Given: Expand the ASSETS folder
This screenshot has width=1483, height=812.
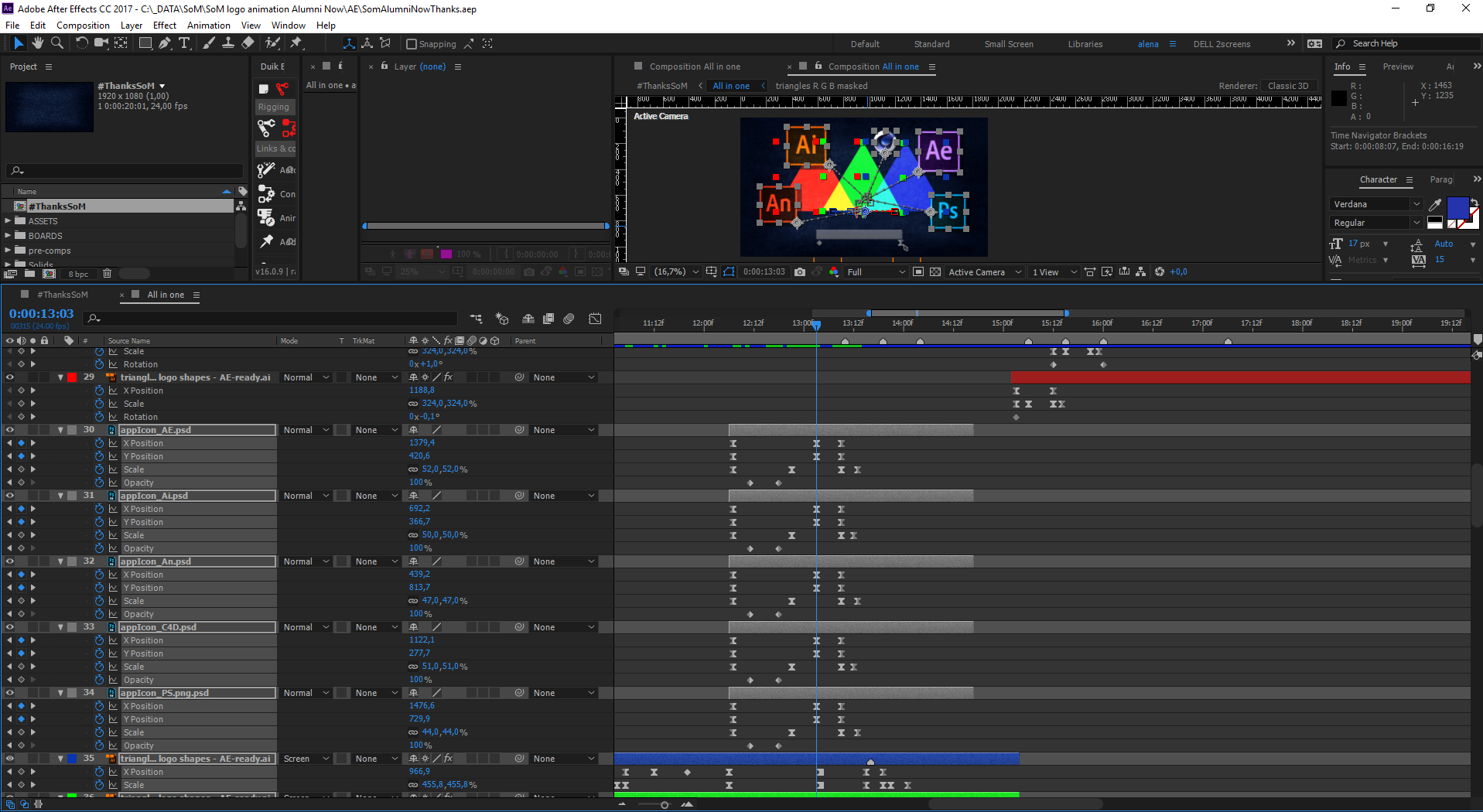Looking at the screenshot, I should pos(9,221).
